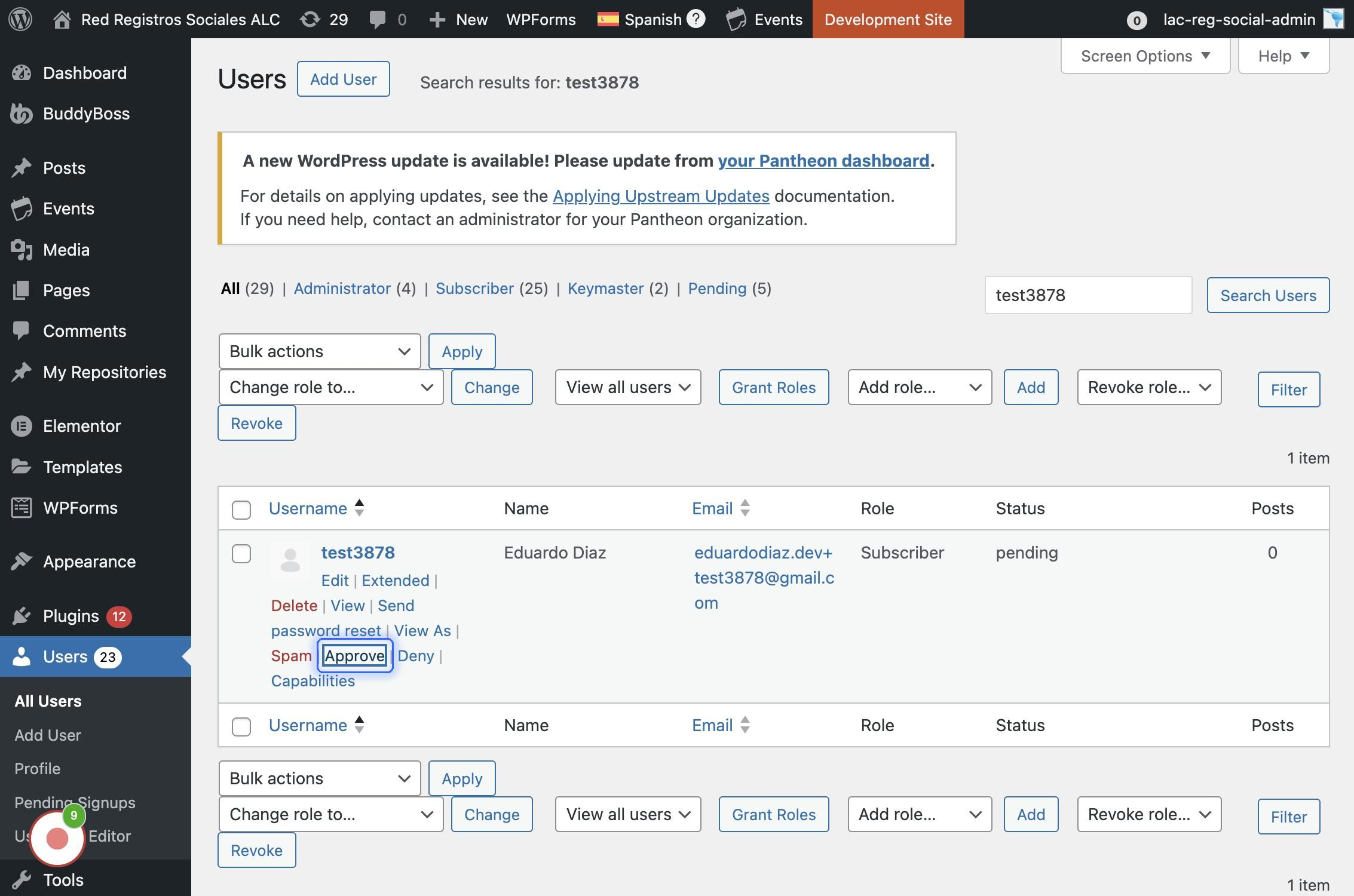Image resolution: width=1354 pixels, height=896 pixels.
Task: Expand the top Add role… dropdown
Action: (x=919, y=387)
